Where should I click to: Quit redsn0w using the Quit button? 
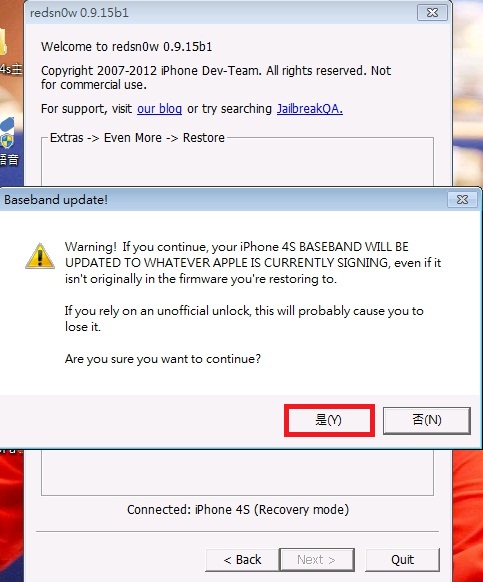[402, 559]
